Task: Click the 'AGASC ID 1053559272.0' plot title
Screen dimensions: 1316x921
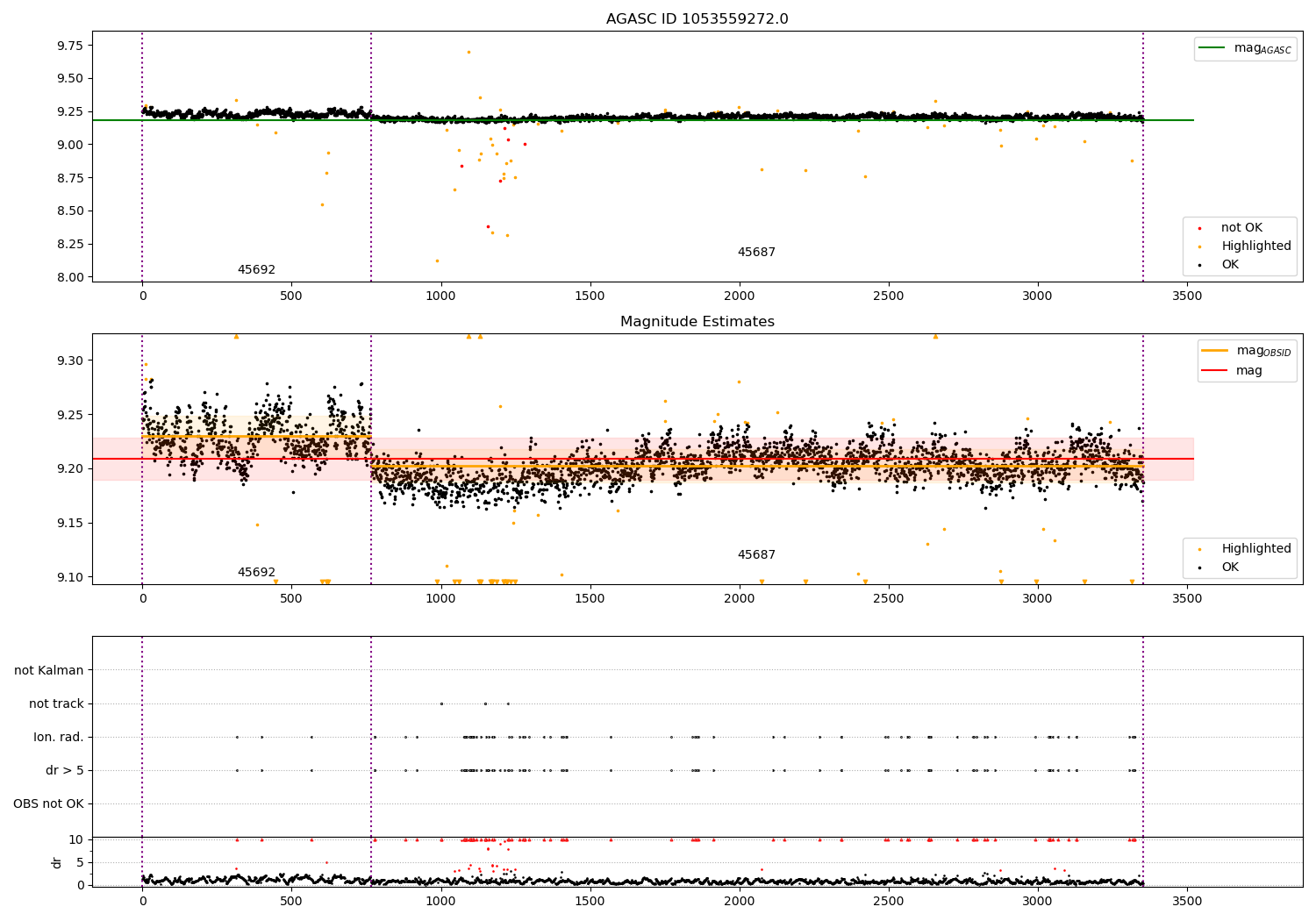Action: tap(697, 19)
